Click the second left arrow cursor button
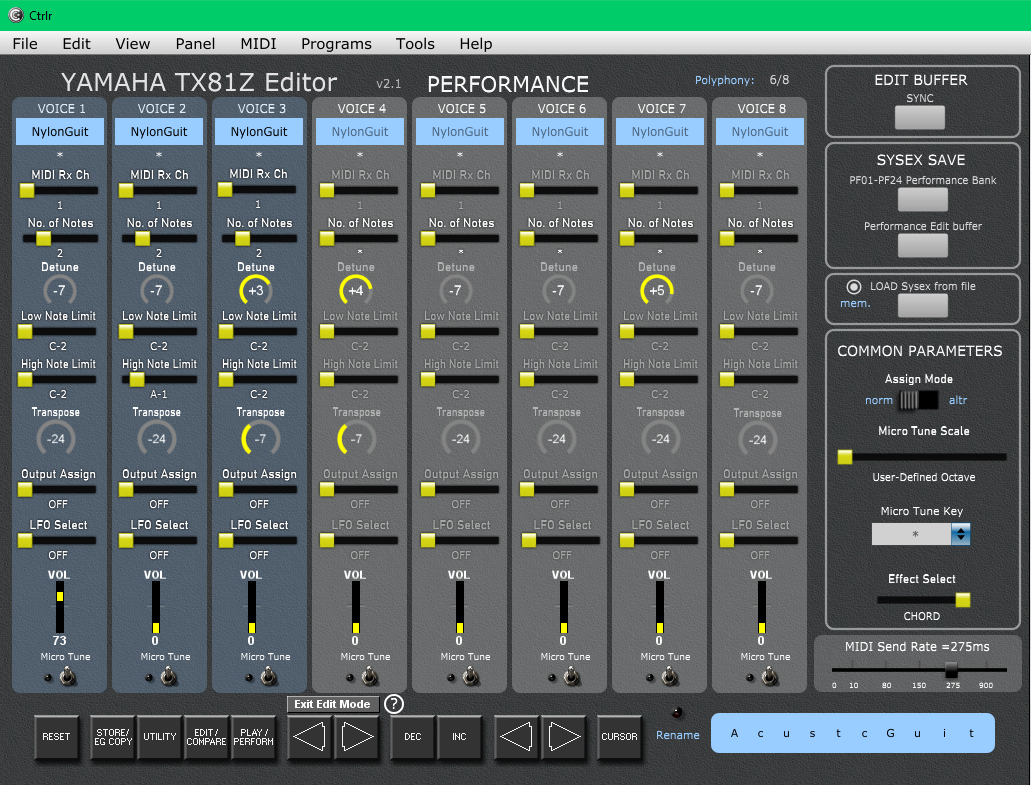Screen dimensions: 1031x785 pos(516,737)
